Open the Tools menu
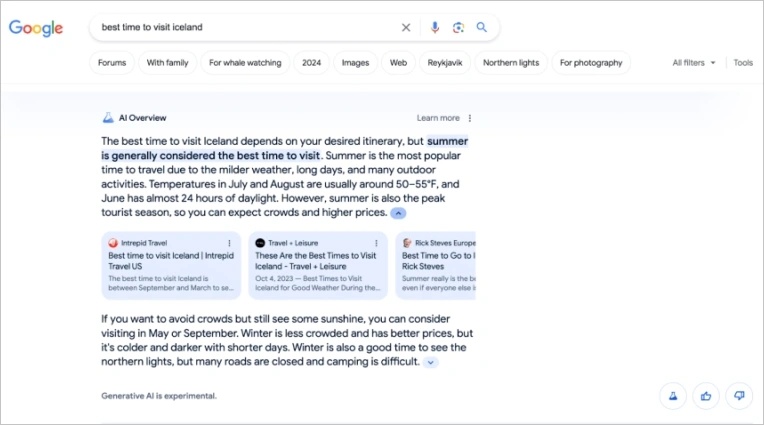The image size is (764, 425). [743, 62]
